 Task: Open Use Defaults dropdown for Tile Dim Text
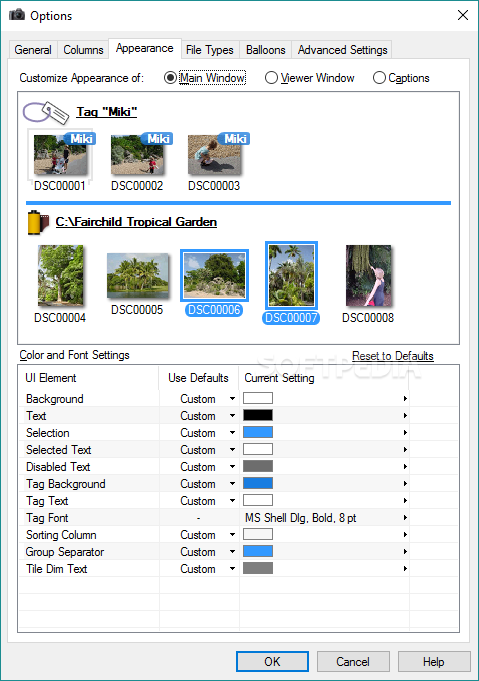tap(232, 569)
